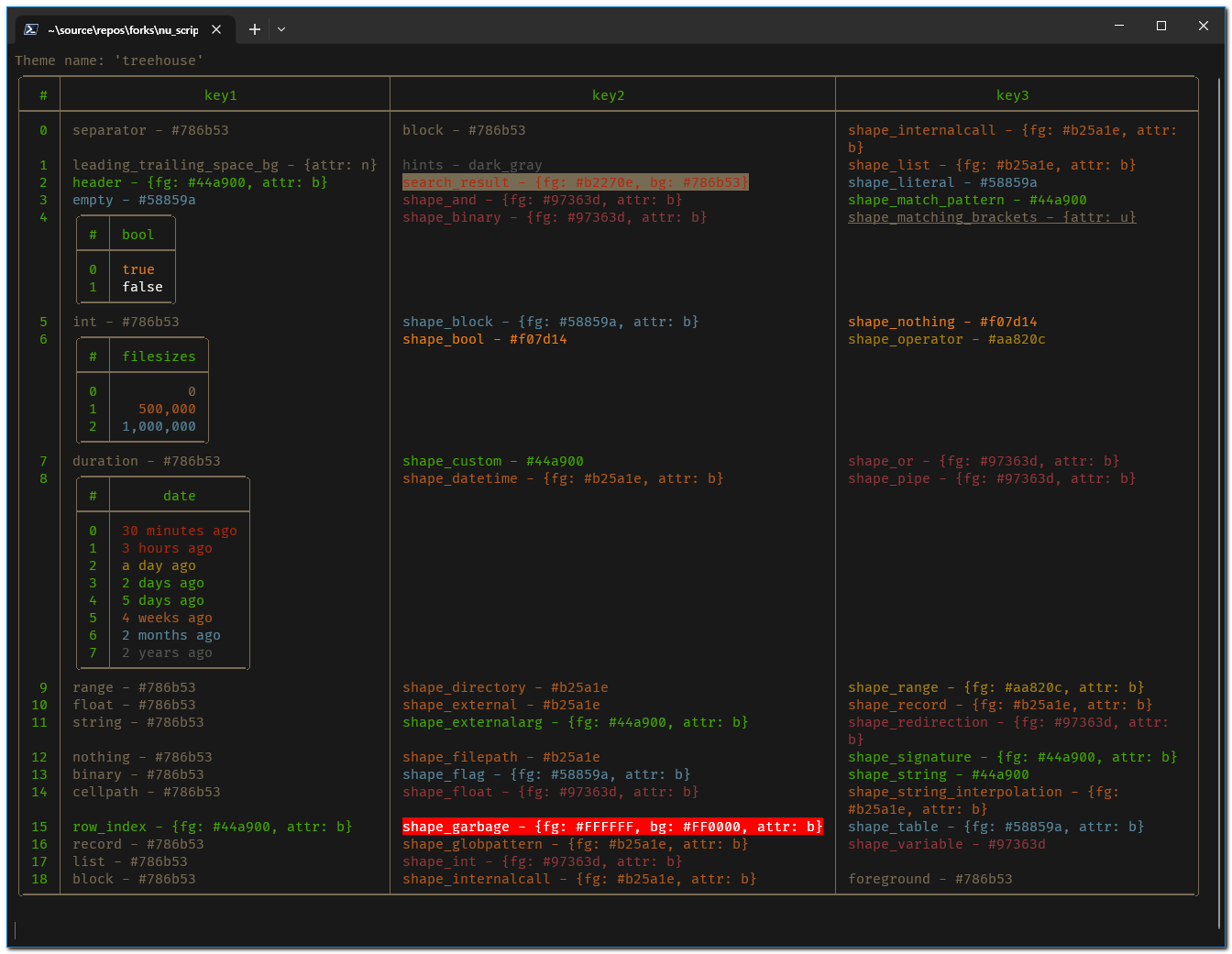Screen dimensions: 1232x954
Task: Click the 'date' nested table header
Action: 180,496
